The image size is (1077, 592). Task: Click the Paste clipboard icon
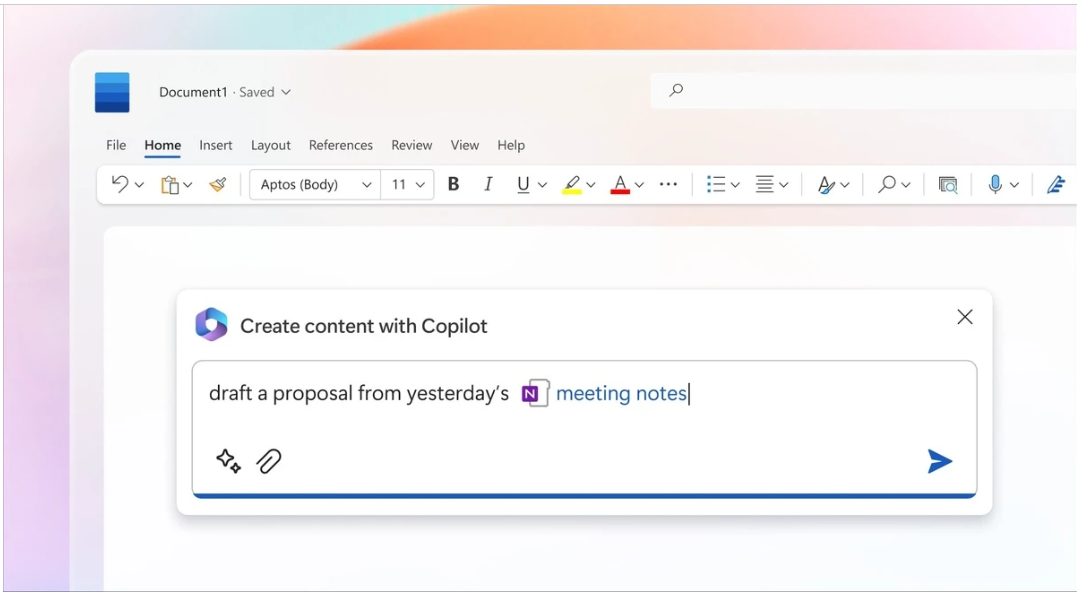click(x=170, y=184)
